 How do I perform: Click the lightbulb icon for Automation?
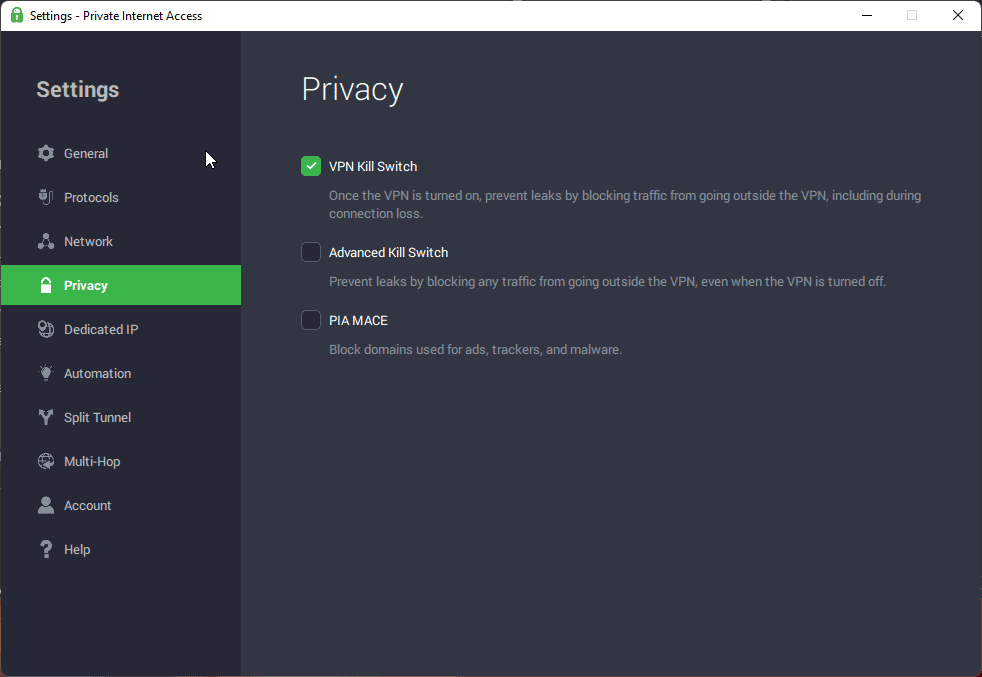[x=46, y=373]
